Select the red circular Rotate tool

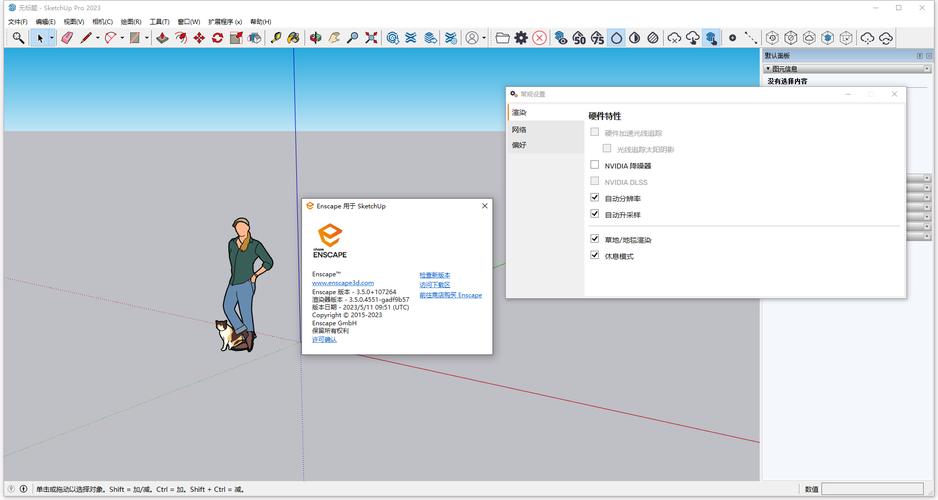coord(218,38)
